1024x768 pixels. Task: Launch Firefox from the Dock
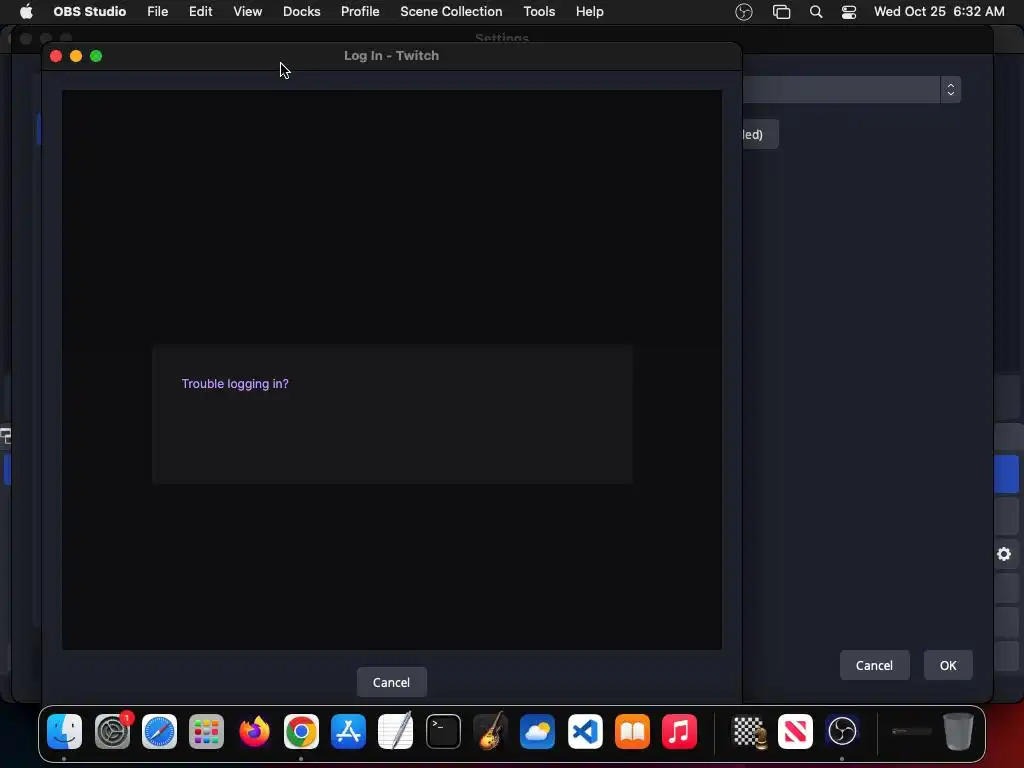pyautogui.click(x=254, y=731)
